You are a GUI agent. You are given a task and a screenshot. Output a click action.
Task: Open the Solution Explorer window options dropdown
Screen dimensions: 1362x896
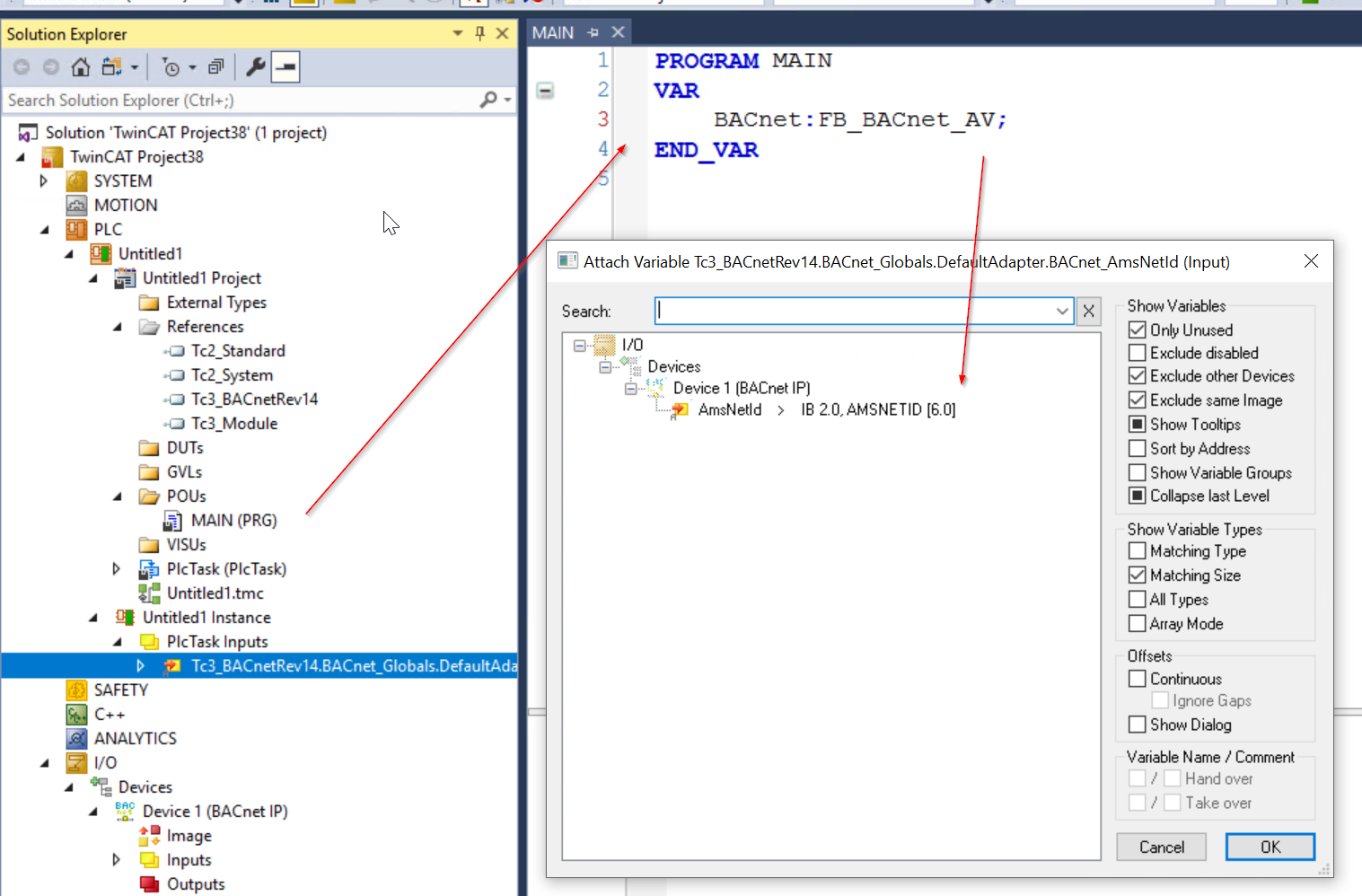(x=458, y=33)
